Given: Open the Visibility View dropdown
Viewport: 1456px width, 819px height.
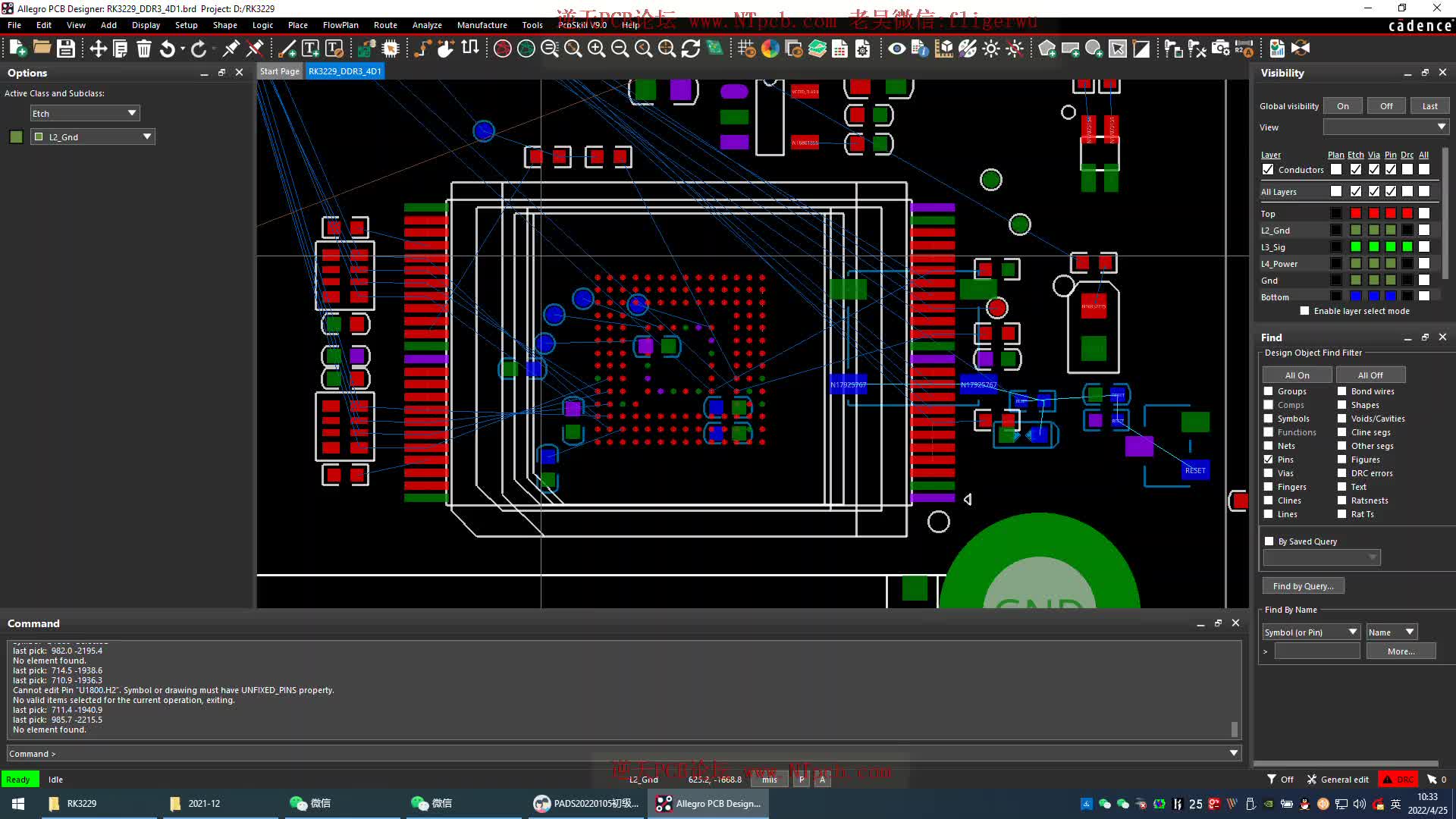Looking at the screenshot, I should [1385, 127].
